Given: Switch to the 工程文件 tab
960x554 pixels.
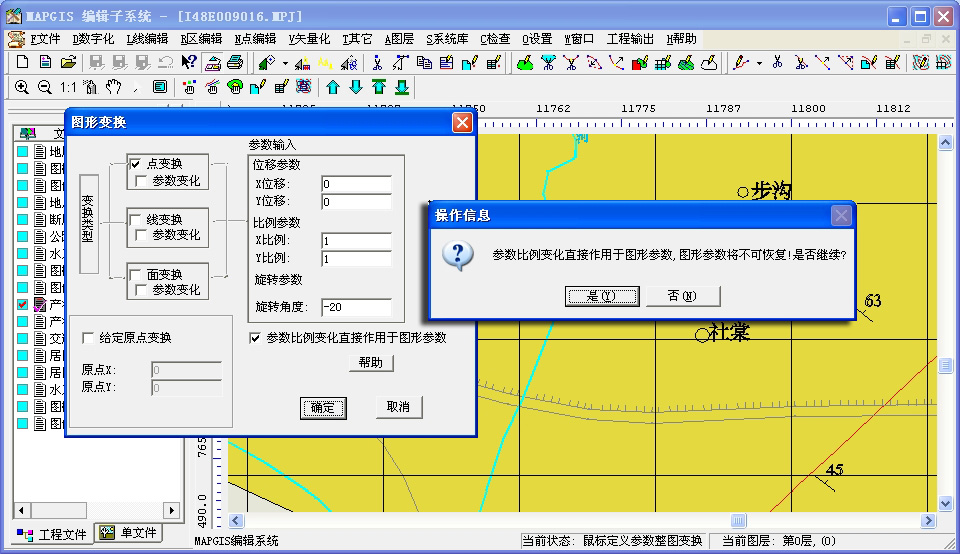Looking at the screenshot, I should click(x=53, y=534).
